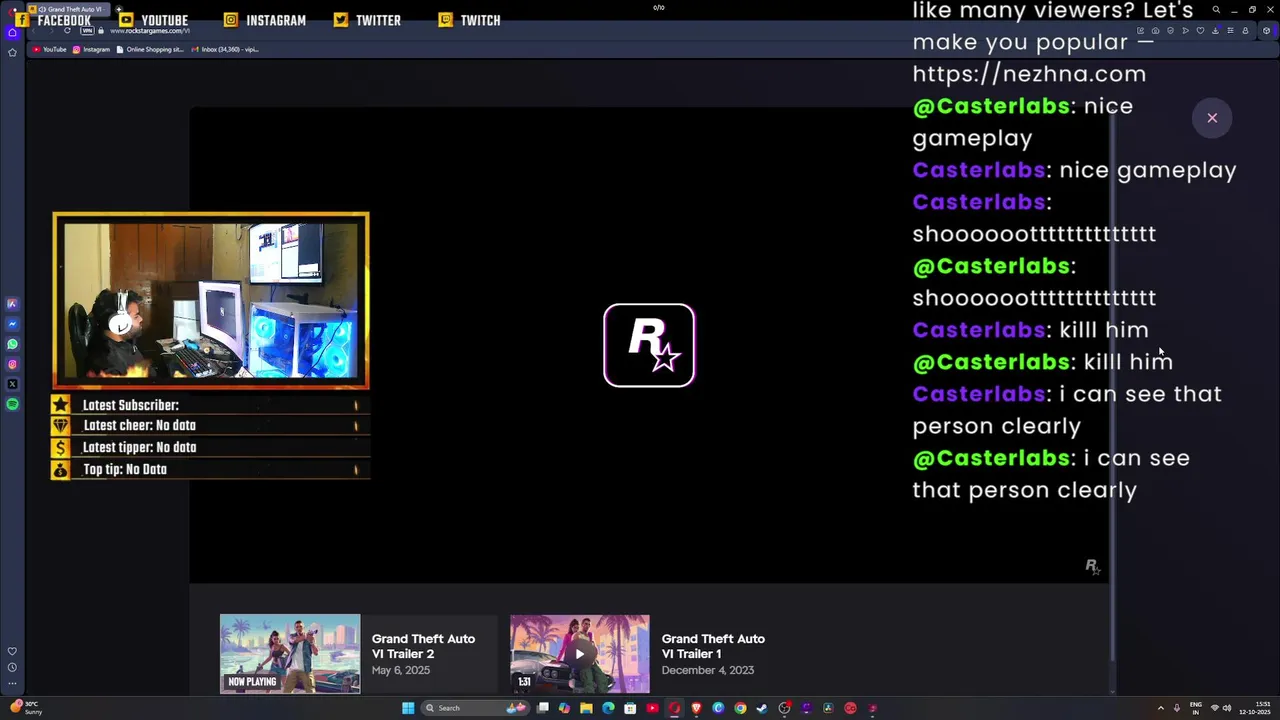Click the Rockstar Games logo in the player

(x=649, y=345)
